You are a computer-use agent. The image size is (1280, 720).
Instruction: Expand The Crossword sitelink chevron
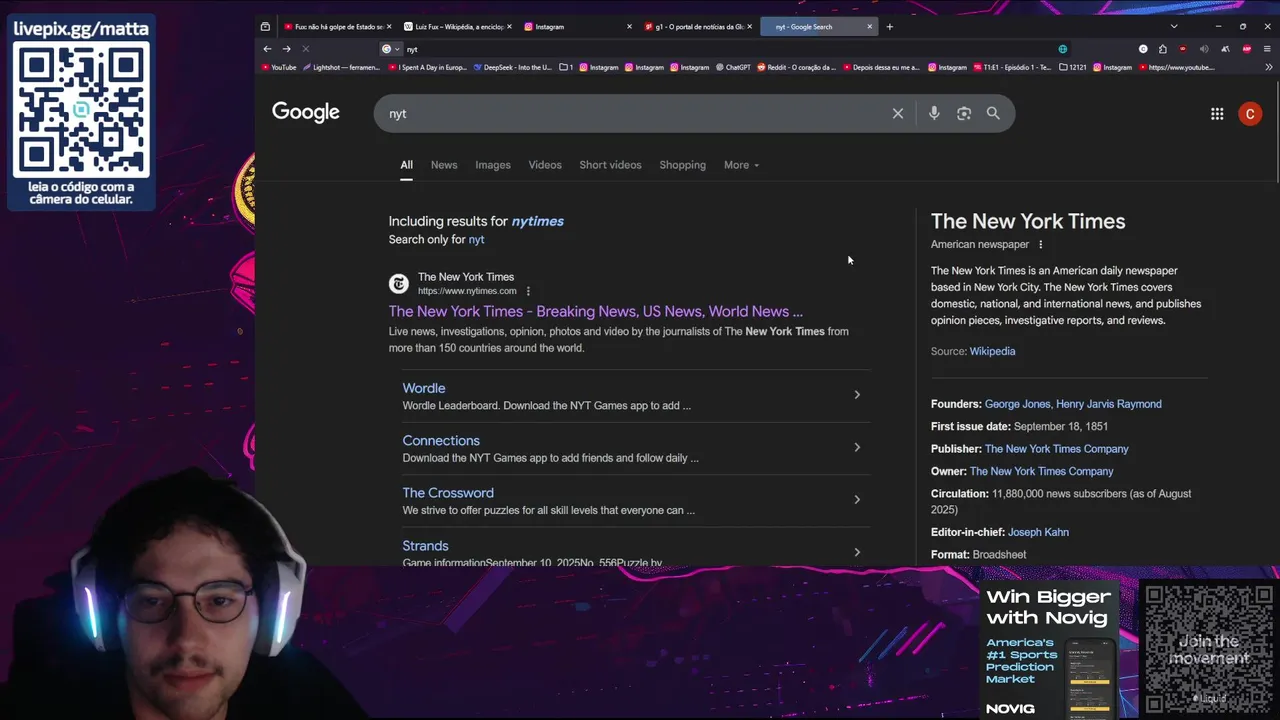(857, 500)
